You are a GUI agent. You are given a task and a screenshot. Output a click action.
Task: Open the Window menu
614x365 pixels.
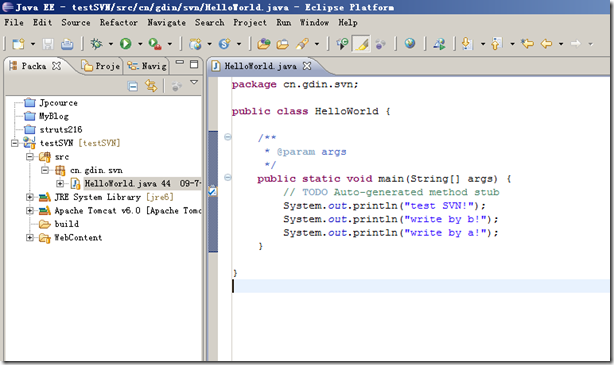(314, 23)
